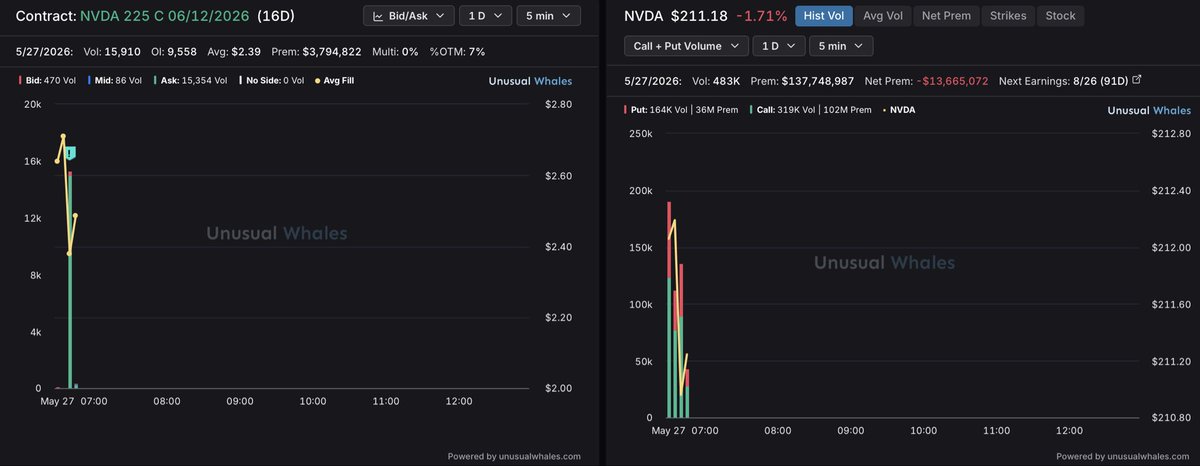
Task: Click Powered by unusualwhales.com under the contract chart
Action: coord(514,456)
